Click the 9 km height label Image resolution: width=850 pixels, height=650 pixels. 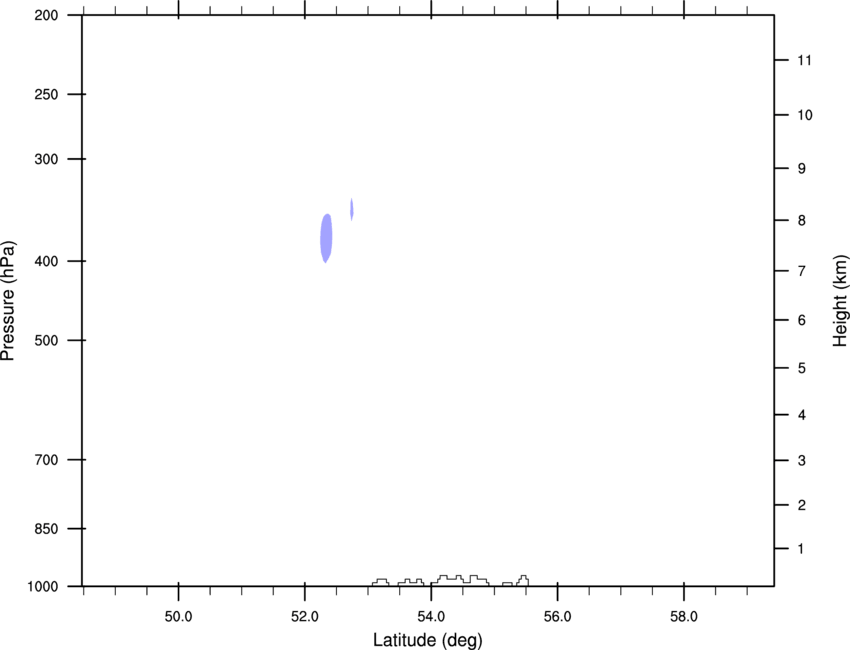(x=802, y=169)
